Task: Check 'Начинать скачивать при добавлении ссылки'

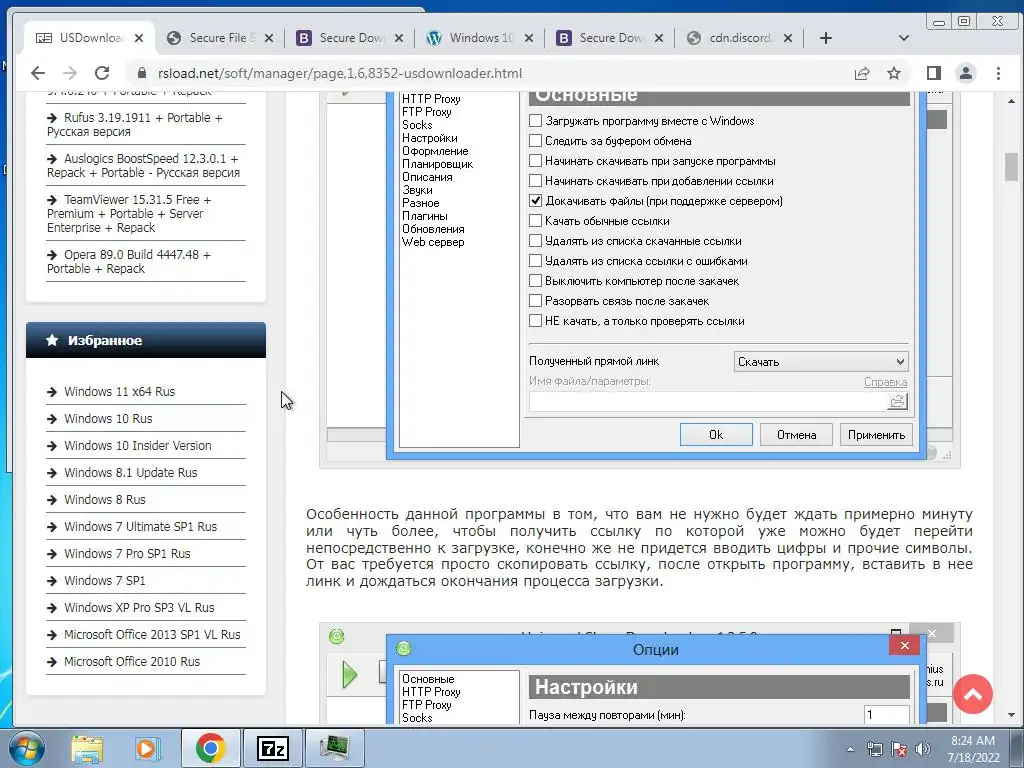Action: (536, 181)
